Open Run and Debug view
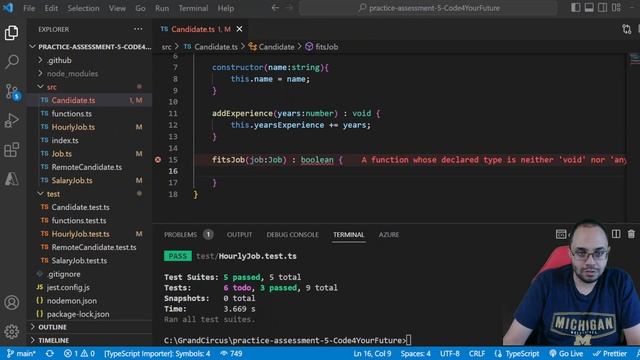640x360 pixels. [11, 121]
